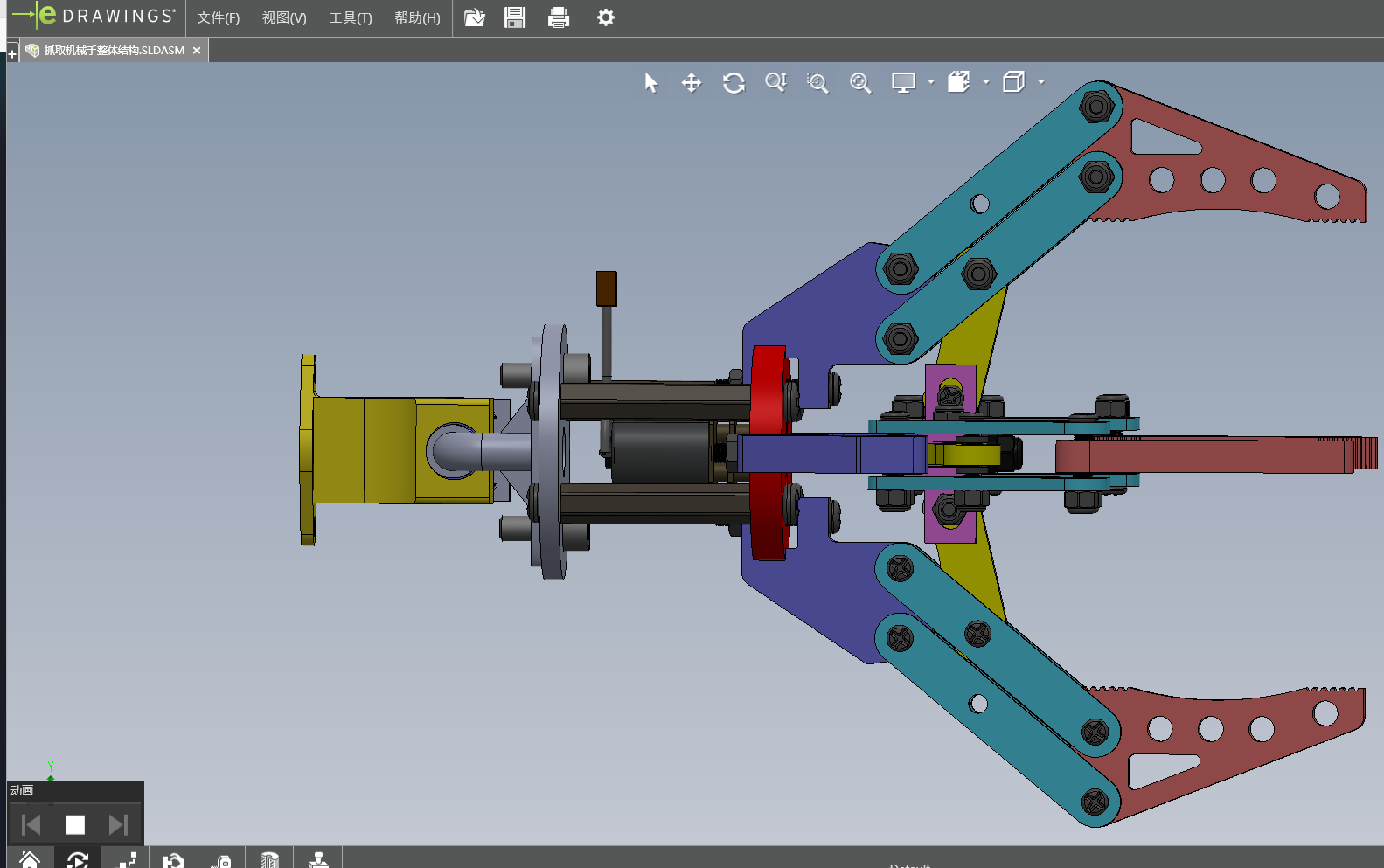Click the Home reset view button
Viewport: 1384px width, 868px height.
pyautogui.click(x=30, y=860)
